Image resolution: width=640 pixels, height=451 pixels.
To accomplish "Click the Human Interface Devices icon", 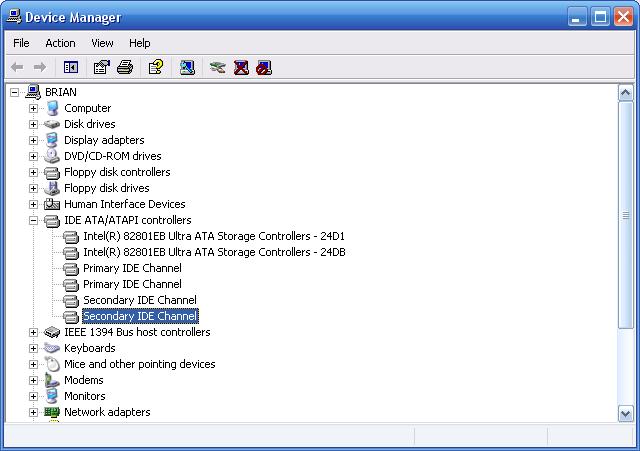I will [52, 204].
